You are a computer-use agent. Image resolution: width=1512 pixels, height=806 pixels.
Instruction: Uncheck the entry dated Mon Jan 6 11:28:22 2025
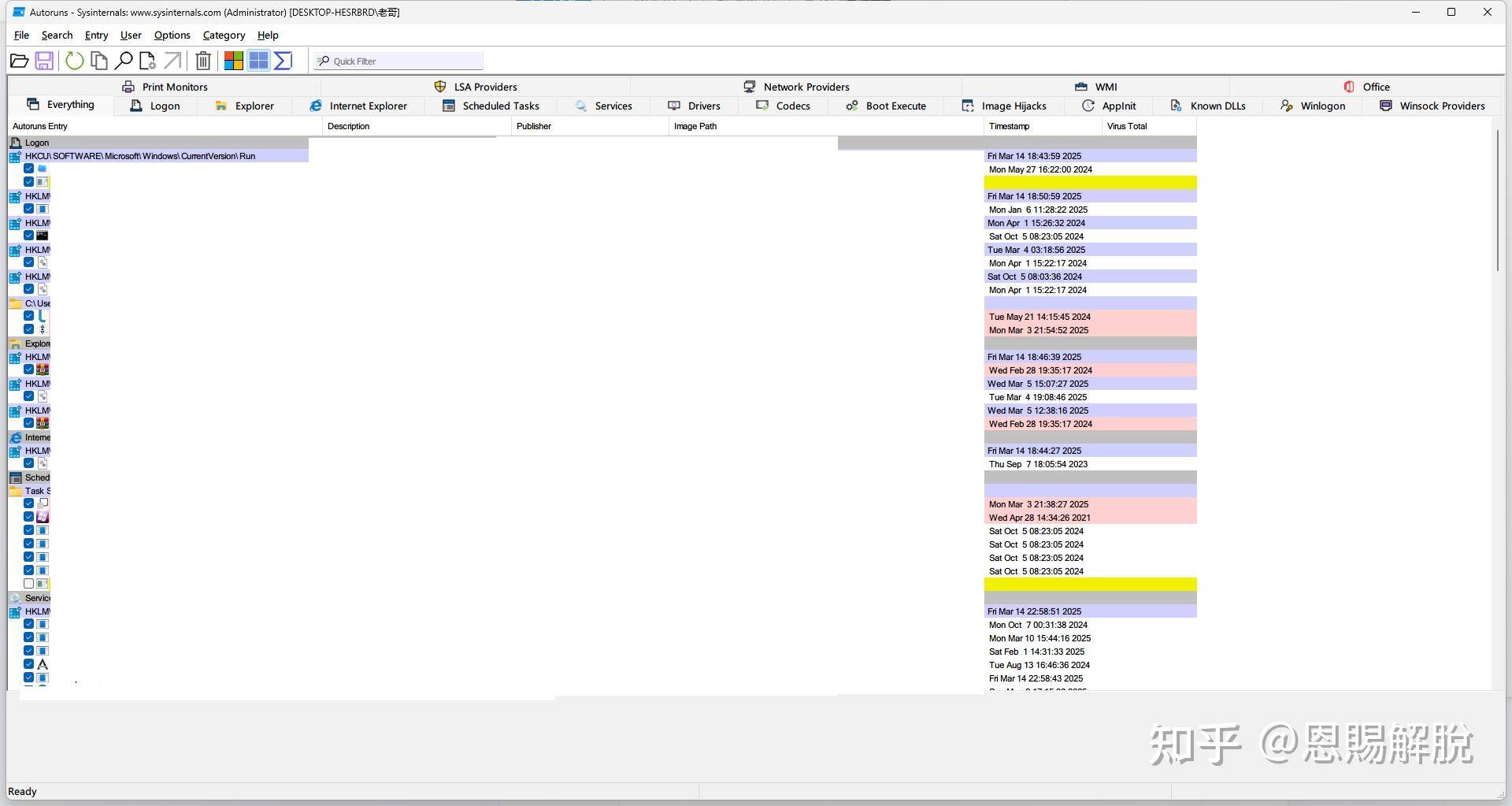[x=29, y=209]
